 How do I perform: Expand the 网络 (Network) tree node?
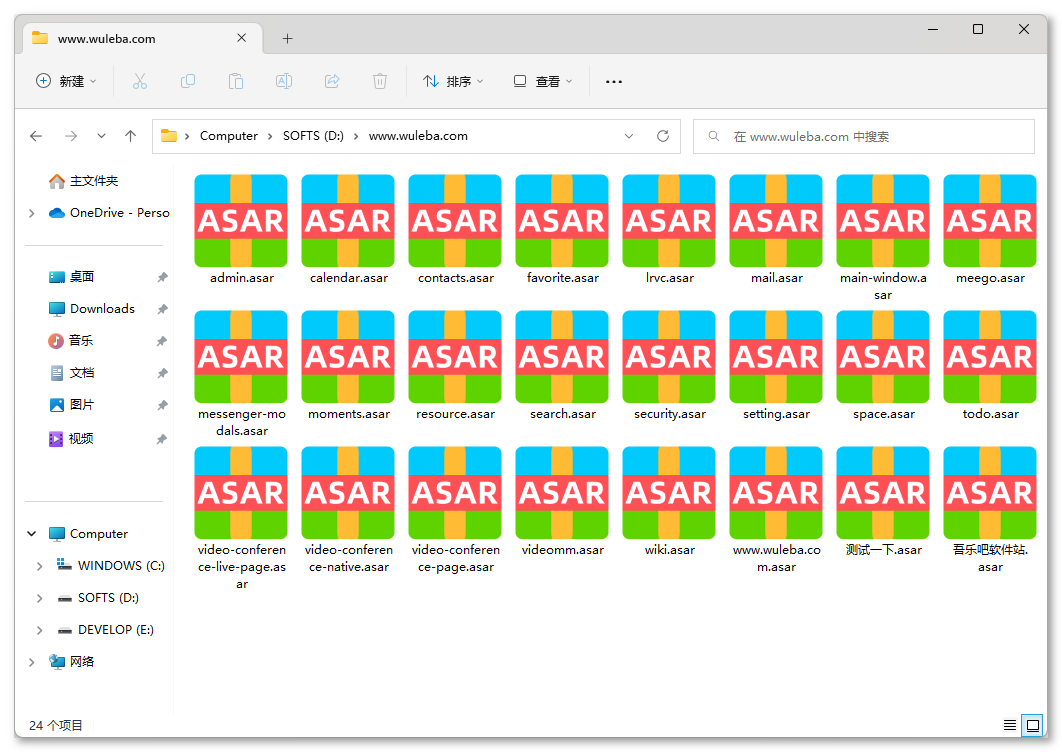(x=32, y=662)
